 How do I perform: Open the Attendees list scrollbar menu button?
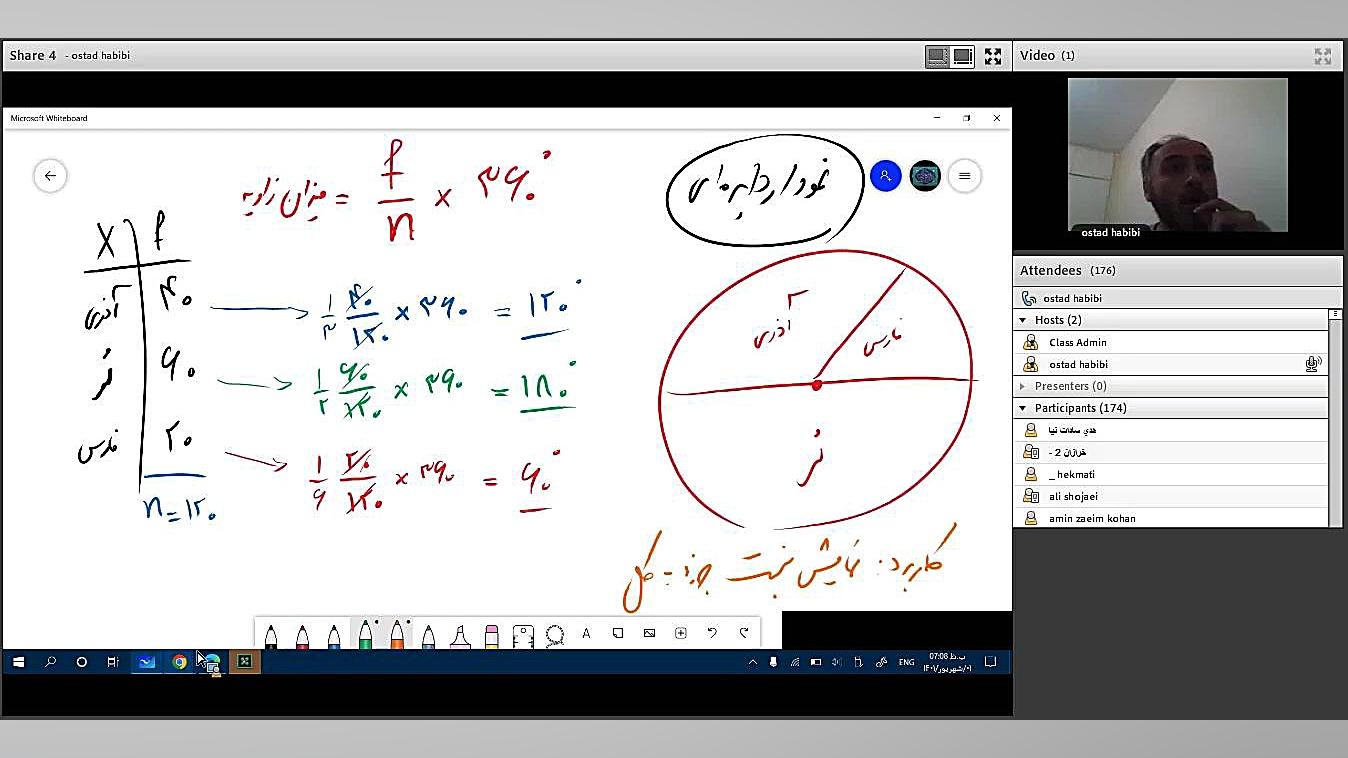(x=1334, y=314)
